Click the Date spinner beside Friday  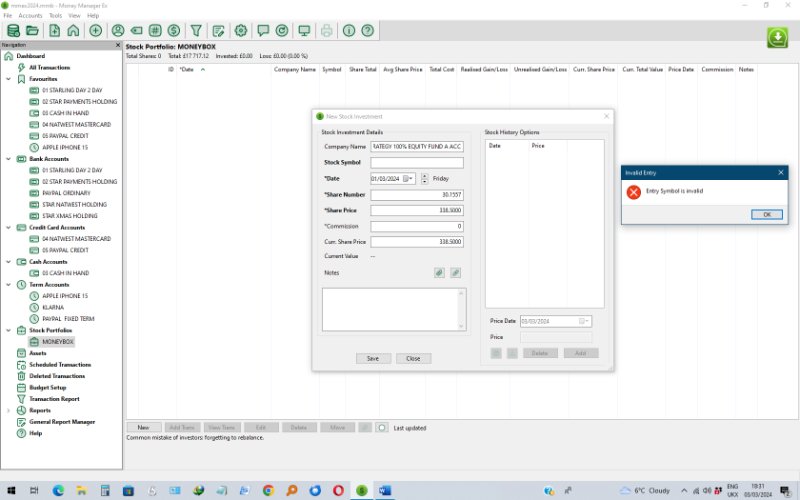[x=424, y=179]
